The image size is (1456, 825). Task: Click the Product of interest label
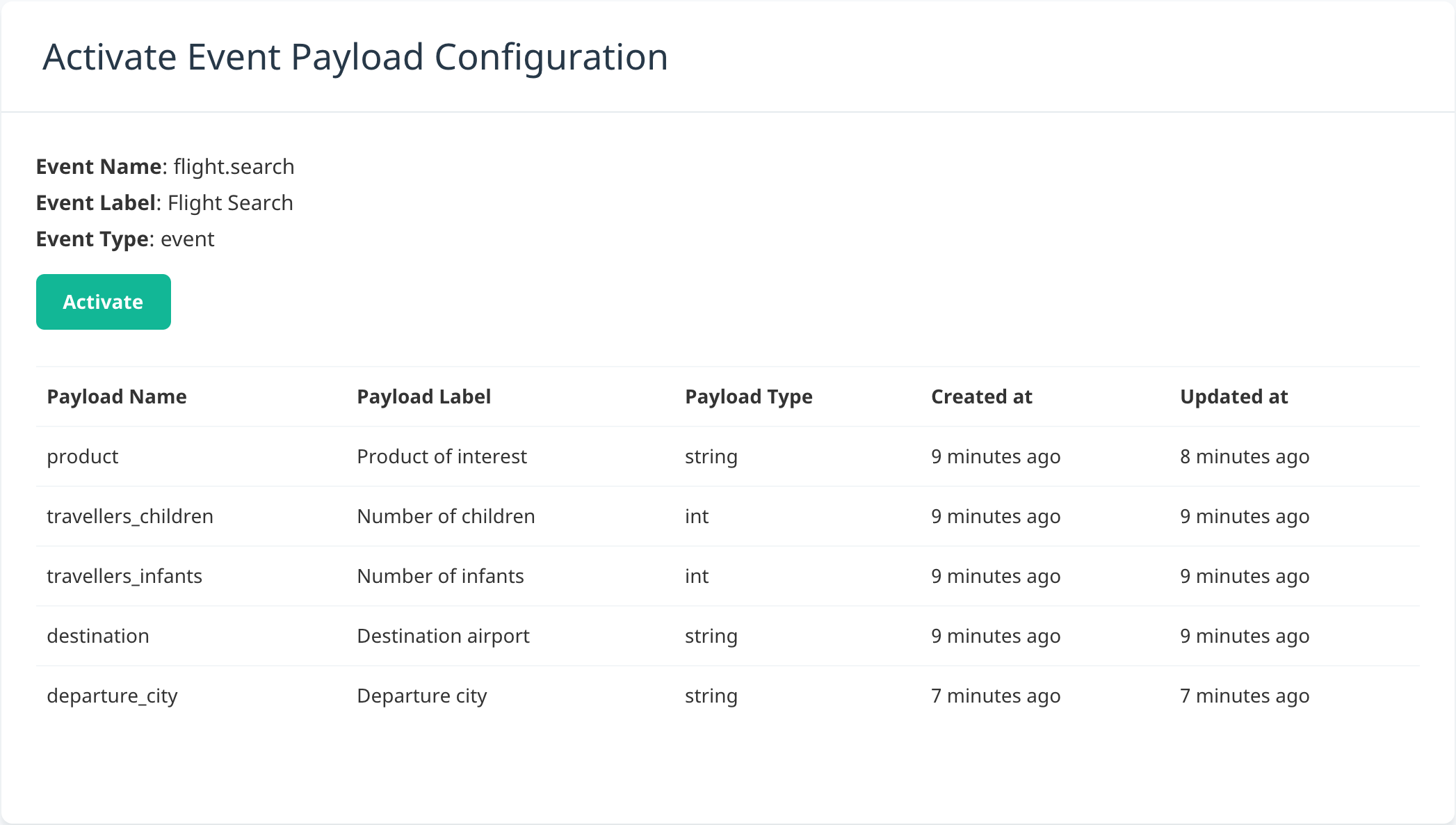coord(442,456)
